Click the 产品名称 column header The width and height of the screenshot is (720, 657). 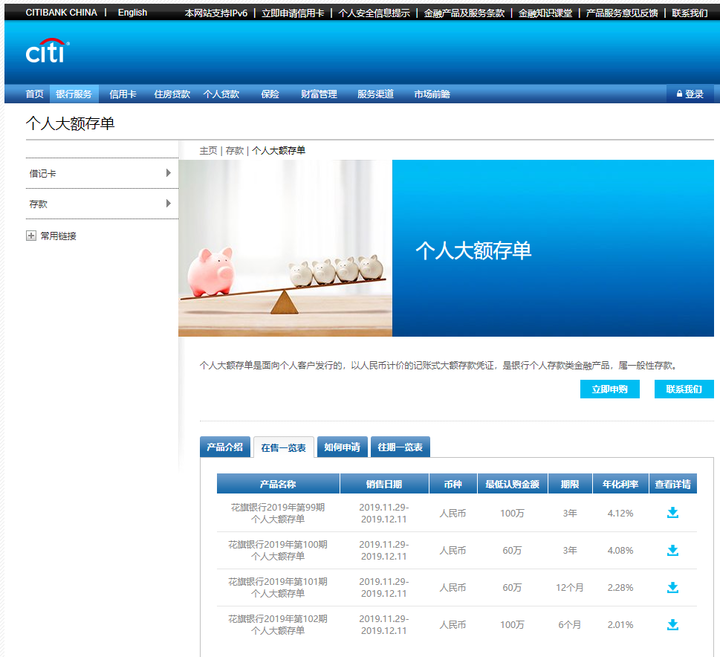(278, 484)
